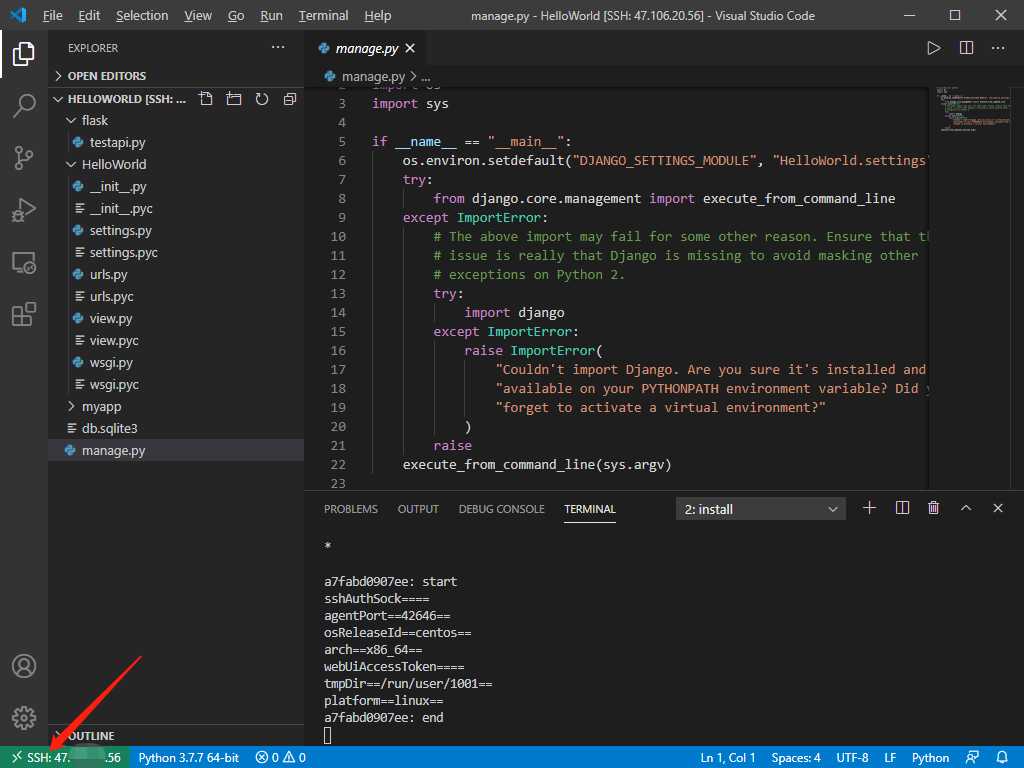1024x768 pixels.
Task: Open wsgi.py file
Action: tap(111, 362)
